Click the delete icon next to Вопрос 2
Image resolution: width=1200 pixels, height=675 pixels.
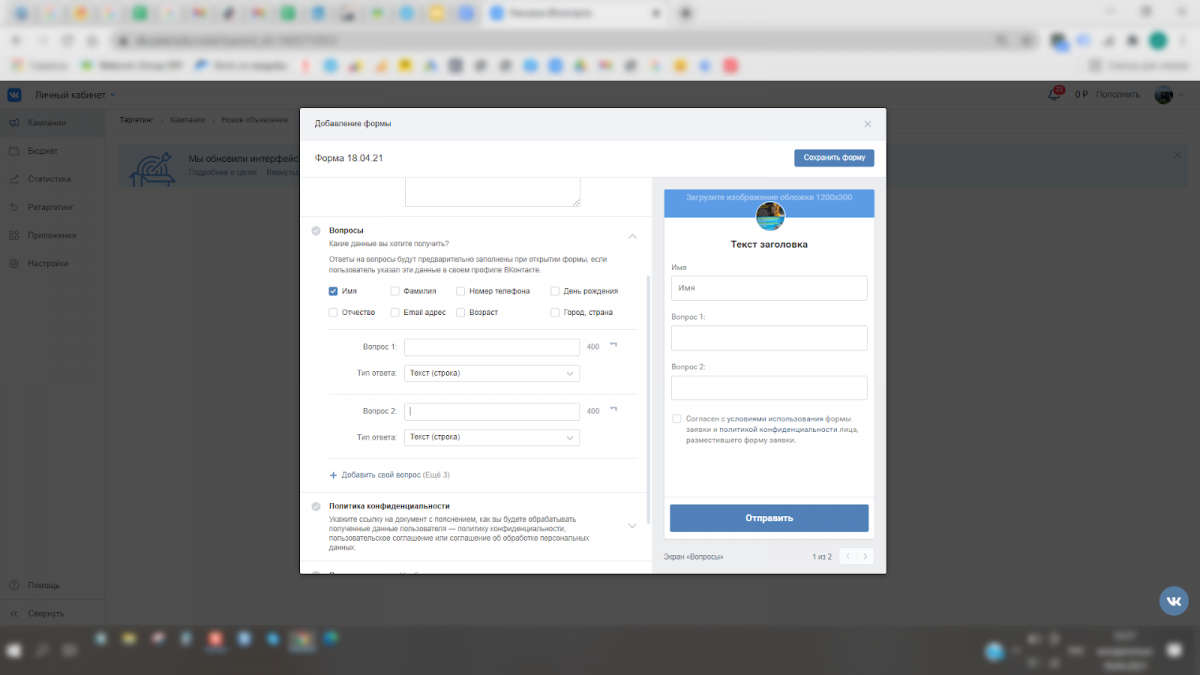614,410
